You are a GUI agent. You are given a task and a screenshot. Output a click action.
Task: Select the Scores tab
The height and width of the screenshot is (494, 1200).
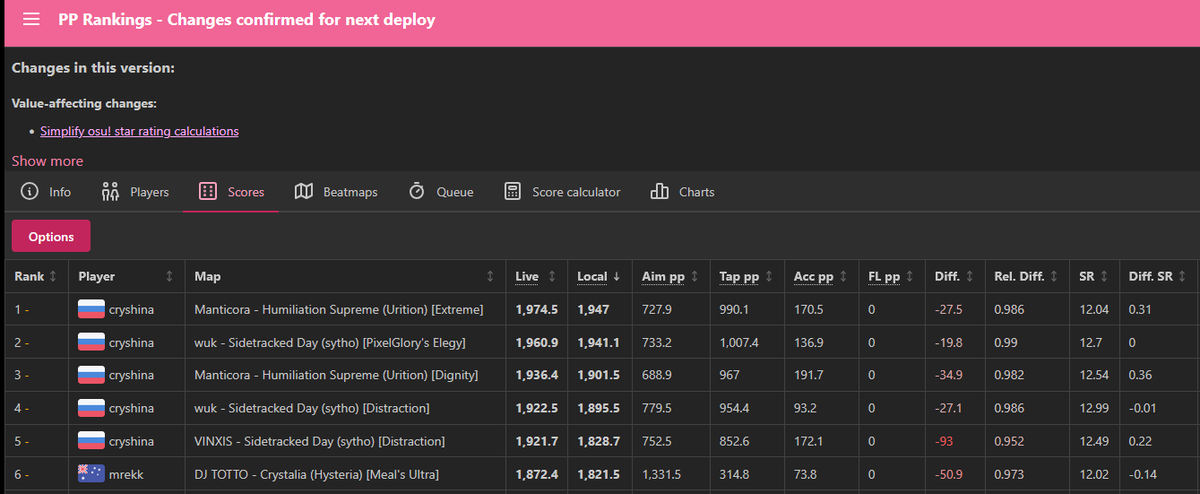point(231,191)
